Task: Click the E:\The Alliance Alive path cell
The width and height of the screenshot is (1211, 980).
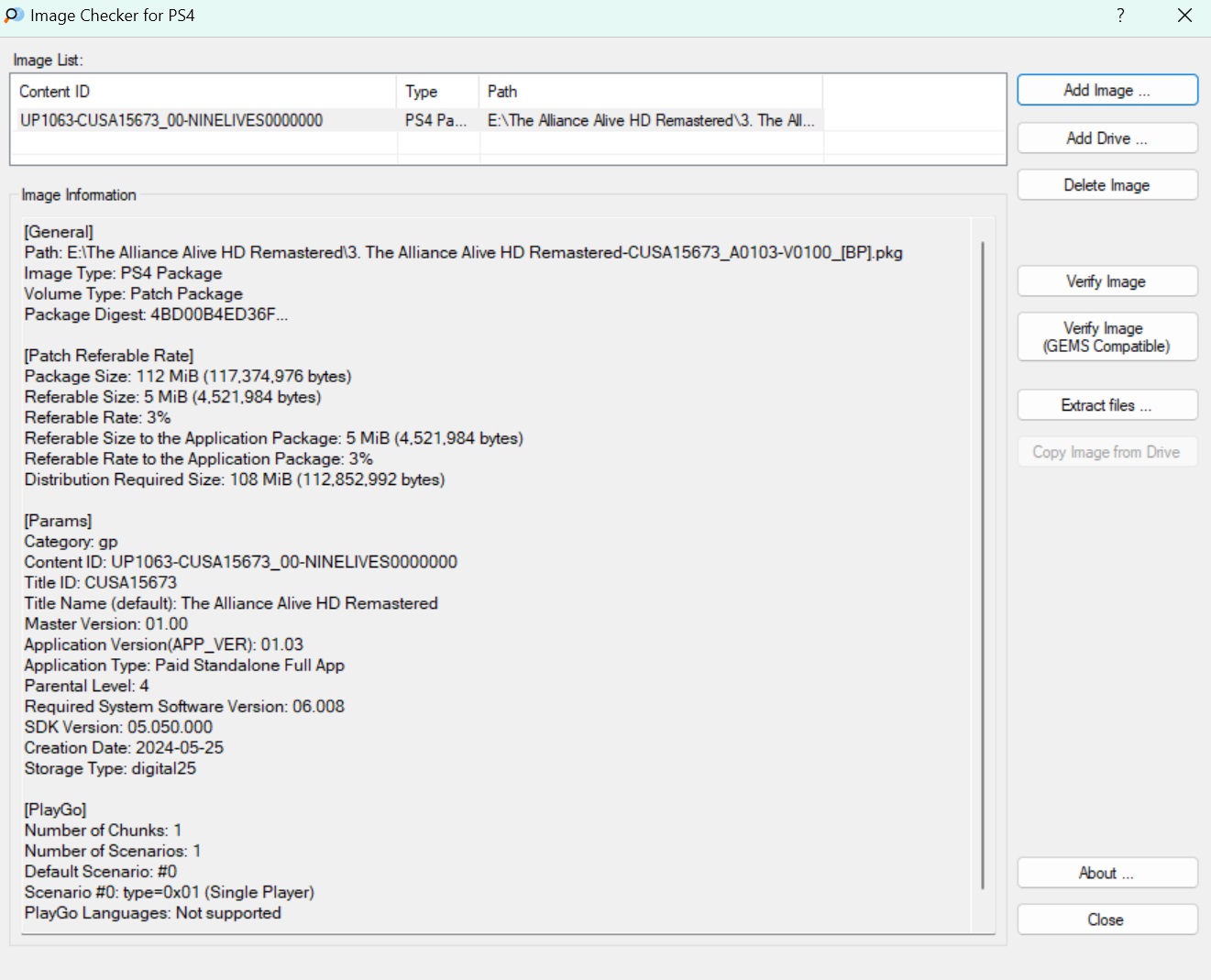Action: pyautogui.click(x=650, y=120)
